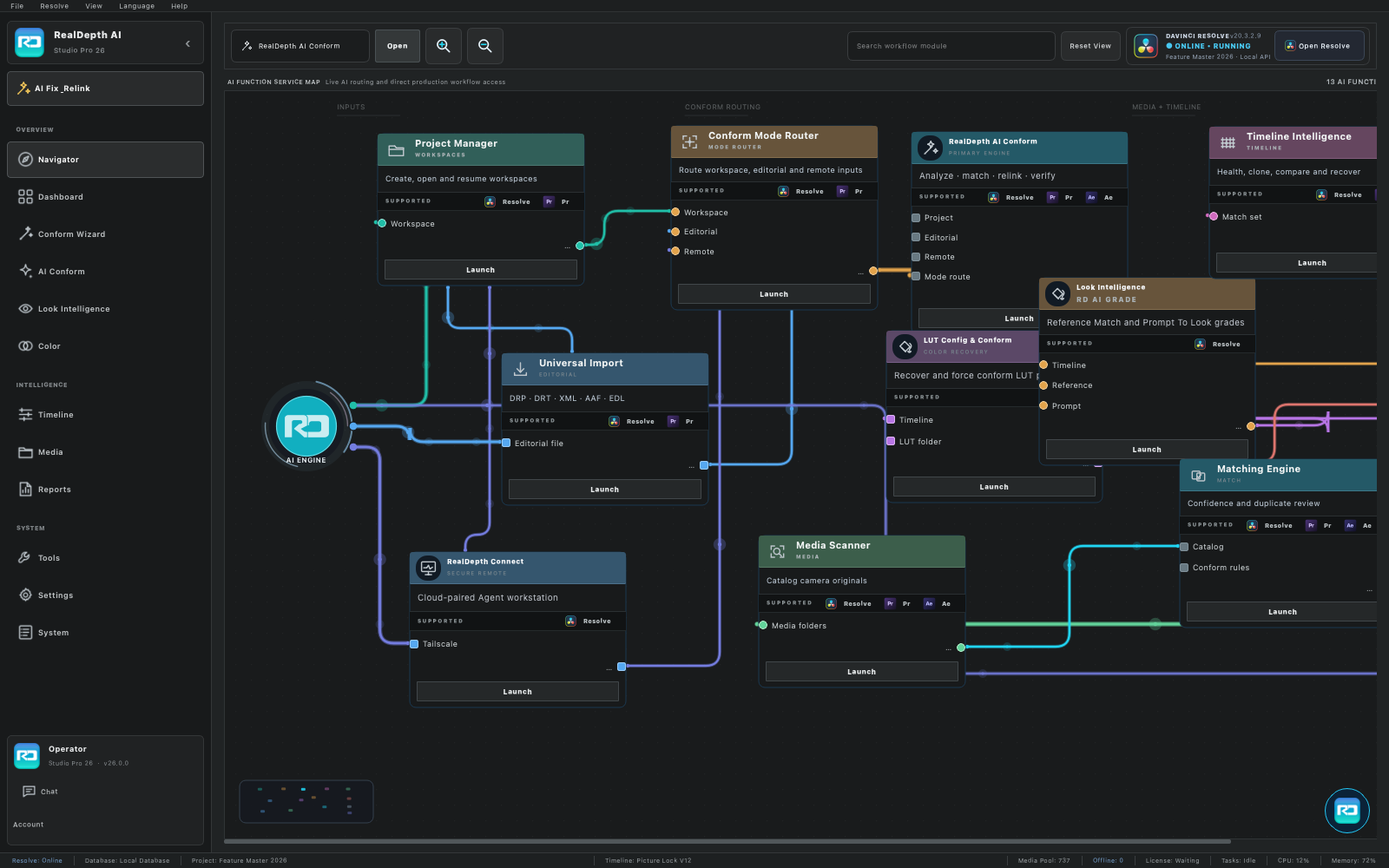This screenshot has width=1389, height=868.
Task: Open the Language menu
Action: coord(136,6)
